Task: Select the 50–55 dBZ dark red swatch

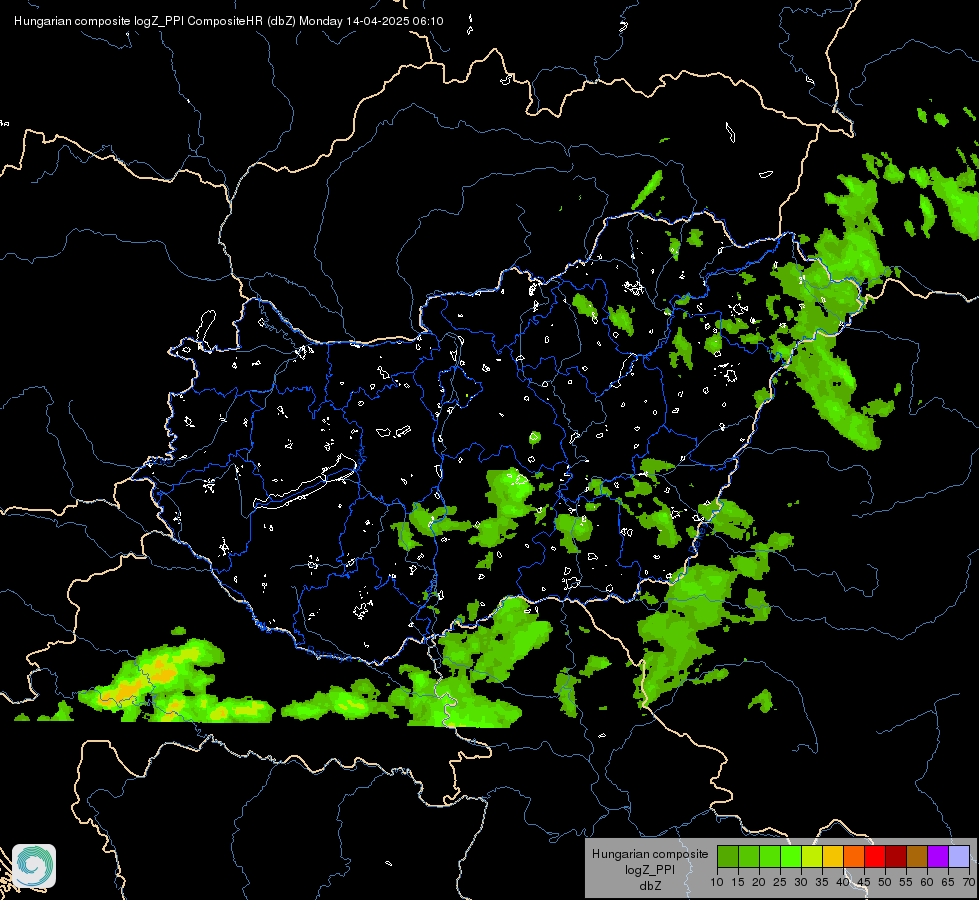Action: pos(896,856)
